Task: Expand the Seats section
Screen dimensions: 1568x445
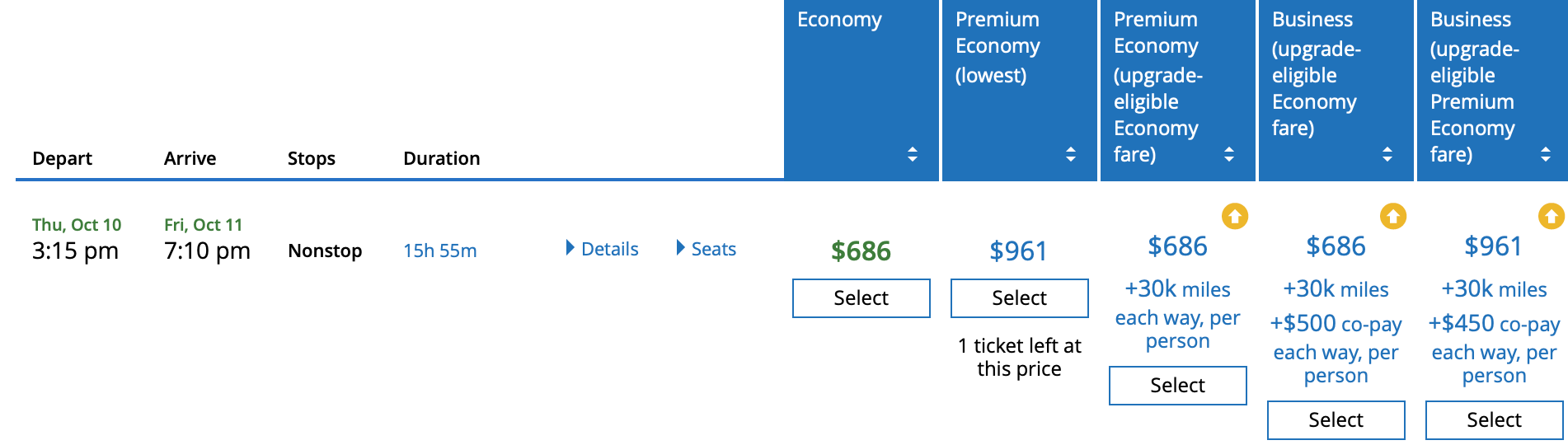Action: 707,249
